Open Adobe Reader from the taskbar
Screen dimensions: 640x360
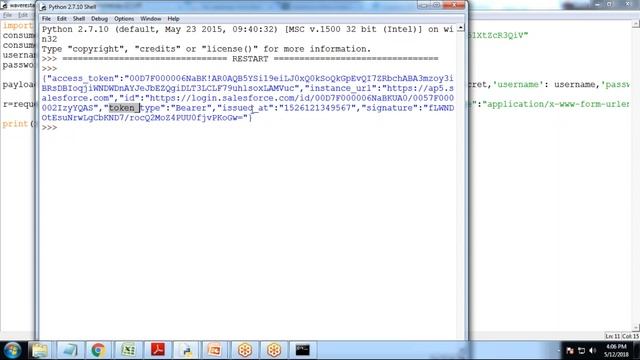coord(158,350)
